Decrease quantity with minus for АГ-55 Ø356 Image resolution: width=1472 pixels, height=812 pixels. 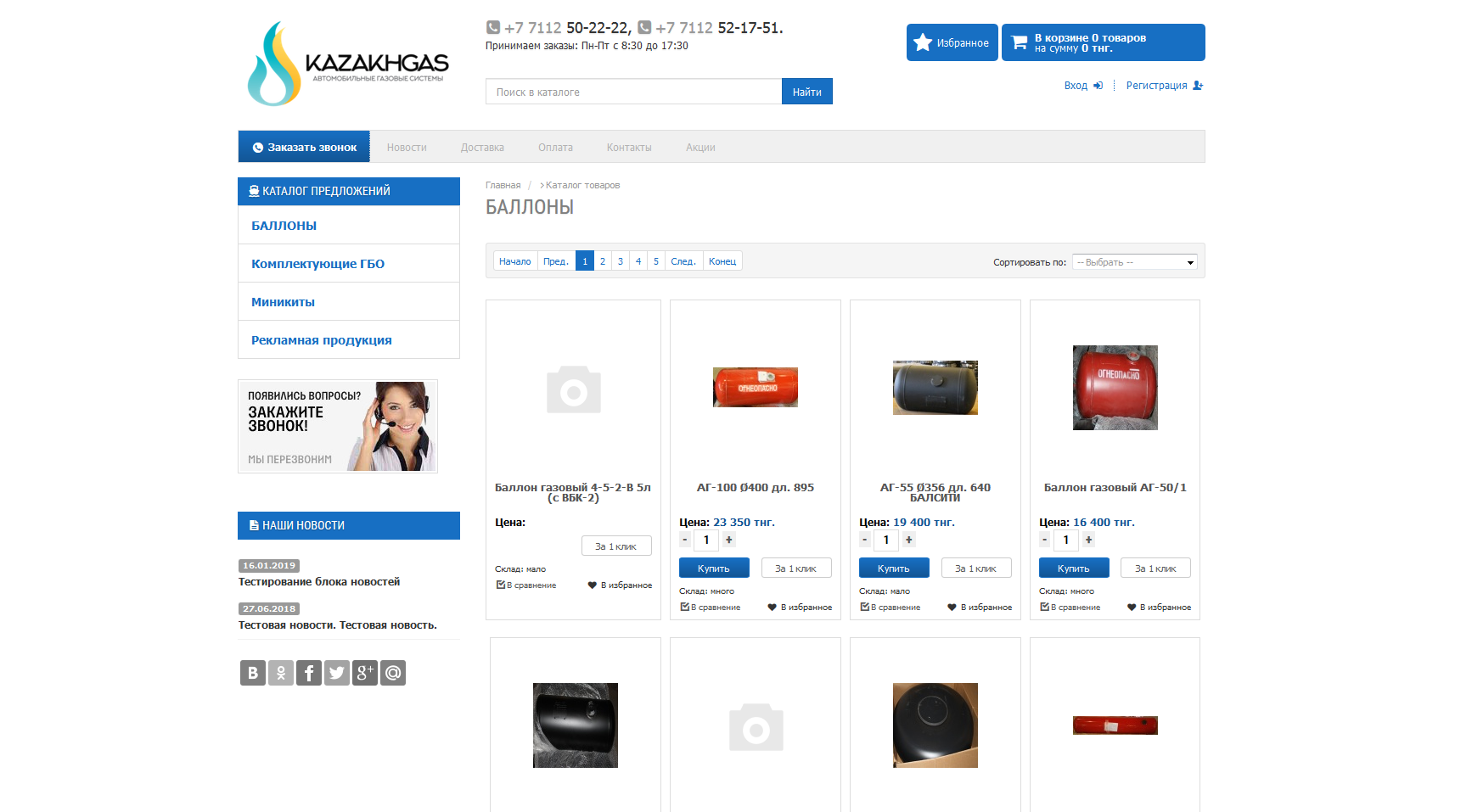click(x=865, y=540)
